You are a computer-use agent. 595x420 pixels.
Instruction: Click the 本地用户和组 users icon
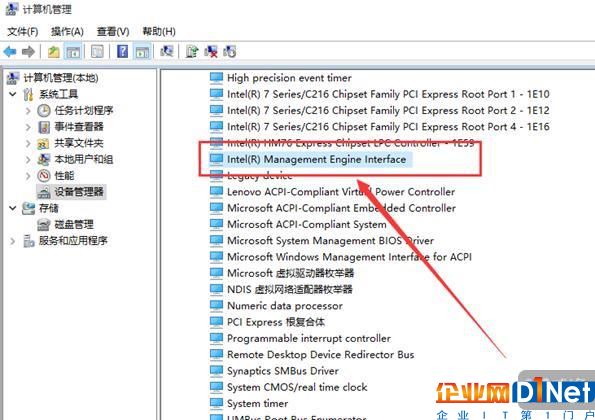click(44, 159)
